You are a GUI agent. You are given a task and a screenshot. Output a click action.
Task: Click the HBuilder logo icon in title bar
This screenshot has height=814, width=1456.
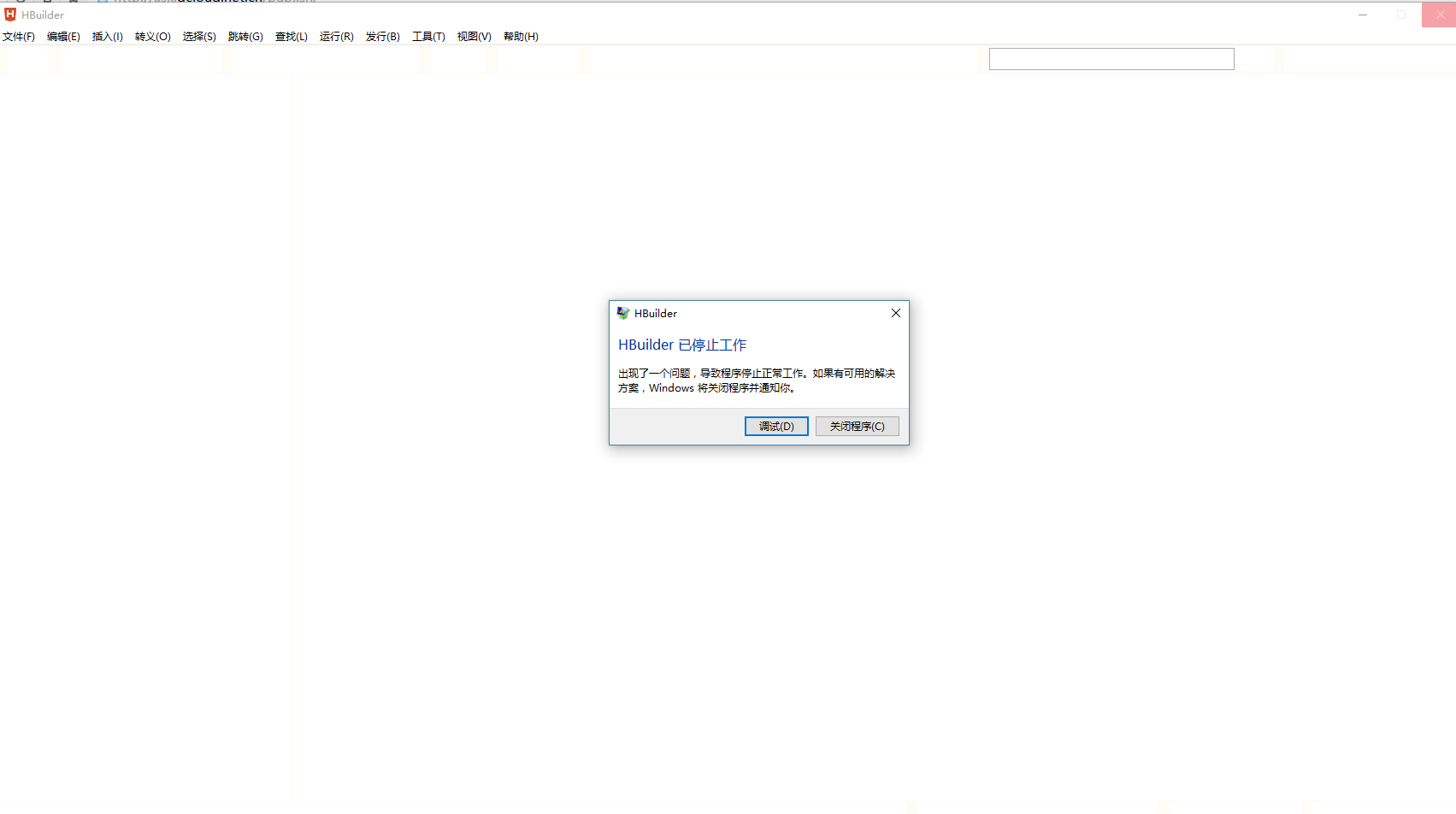(10, 15)
